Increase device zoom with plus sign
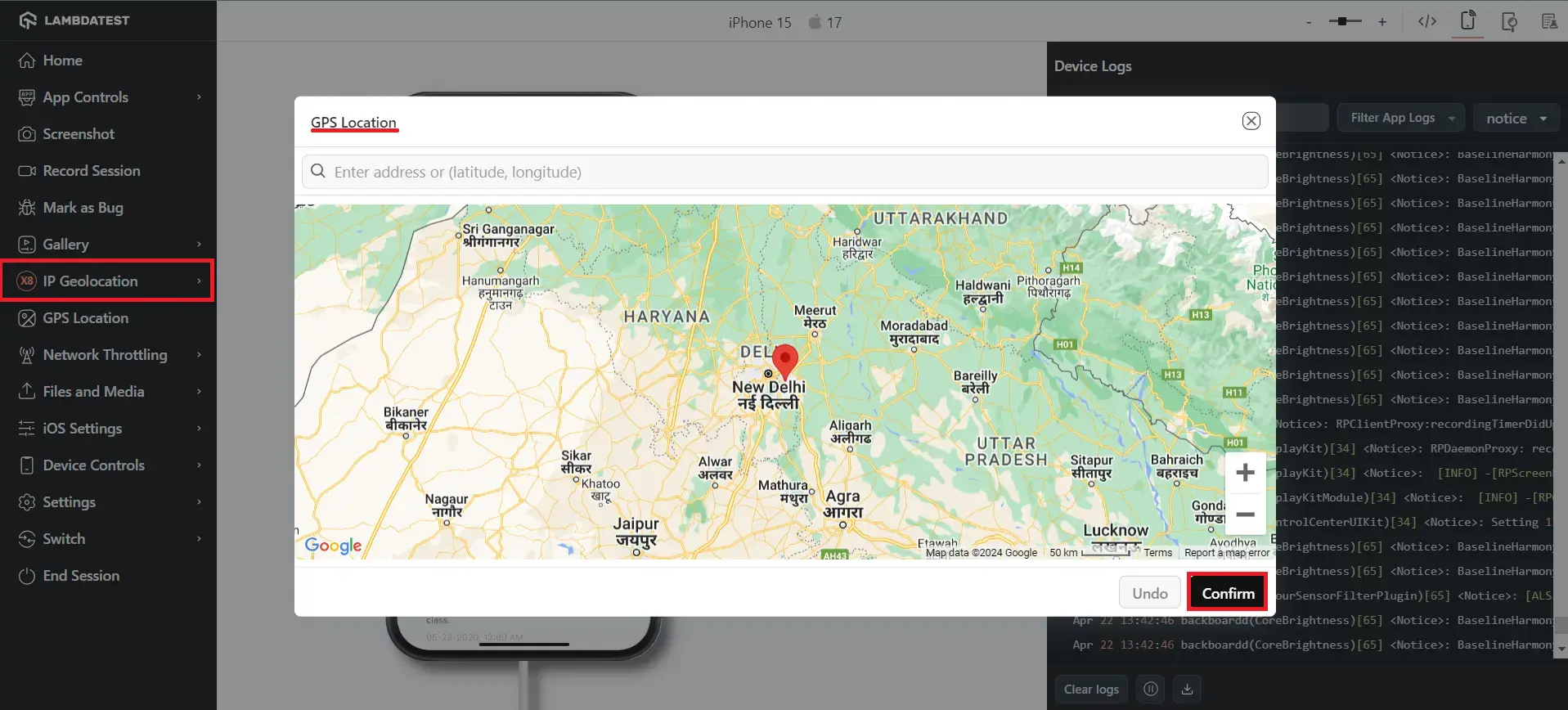Image resolution: width=1568 pixels, height=710 pixels. (x=1382, y=22)
